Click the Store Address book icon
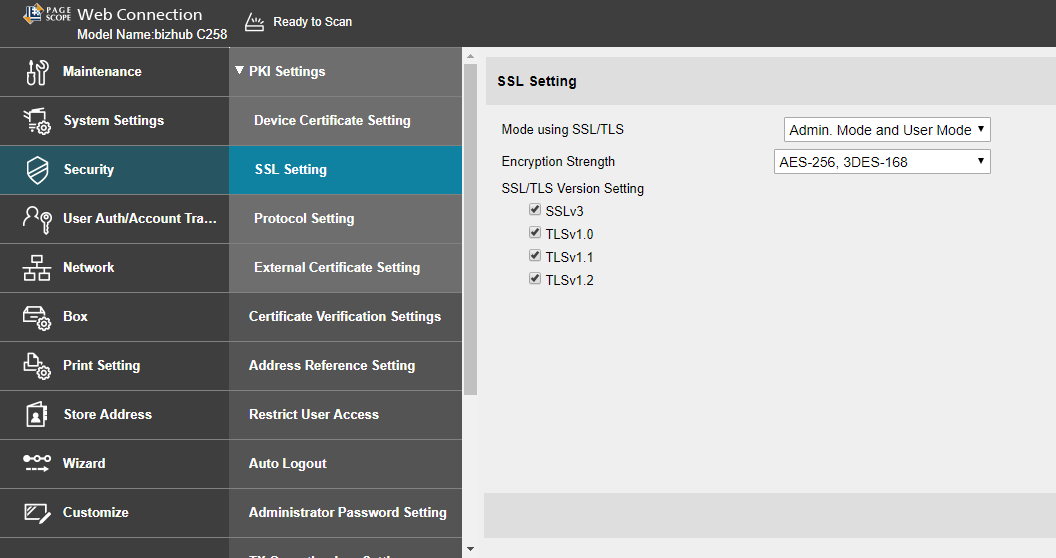 pyautogui.click(x=37, y=415)
